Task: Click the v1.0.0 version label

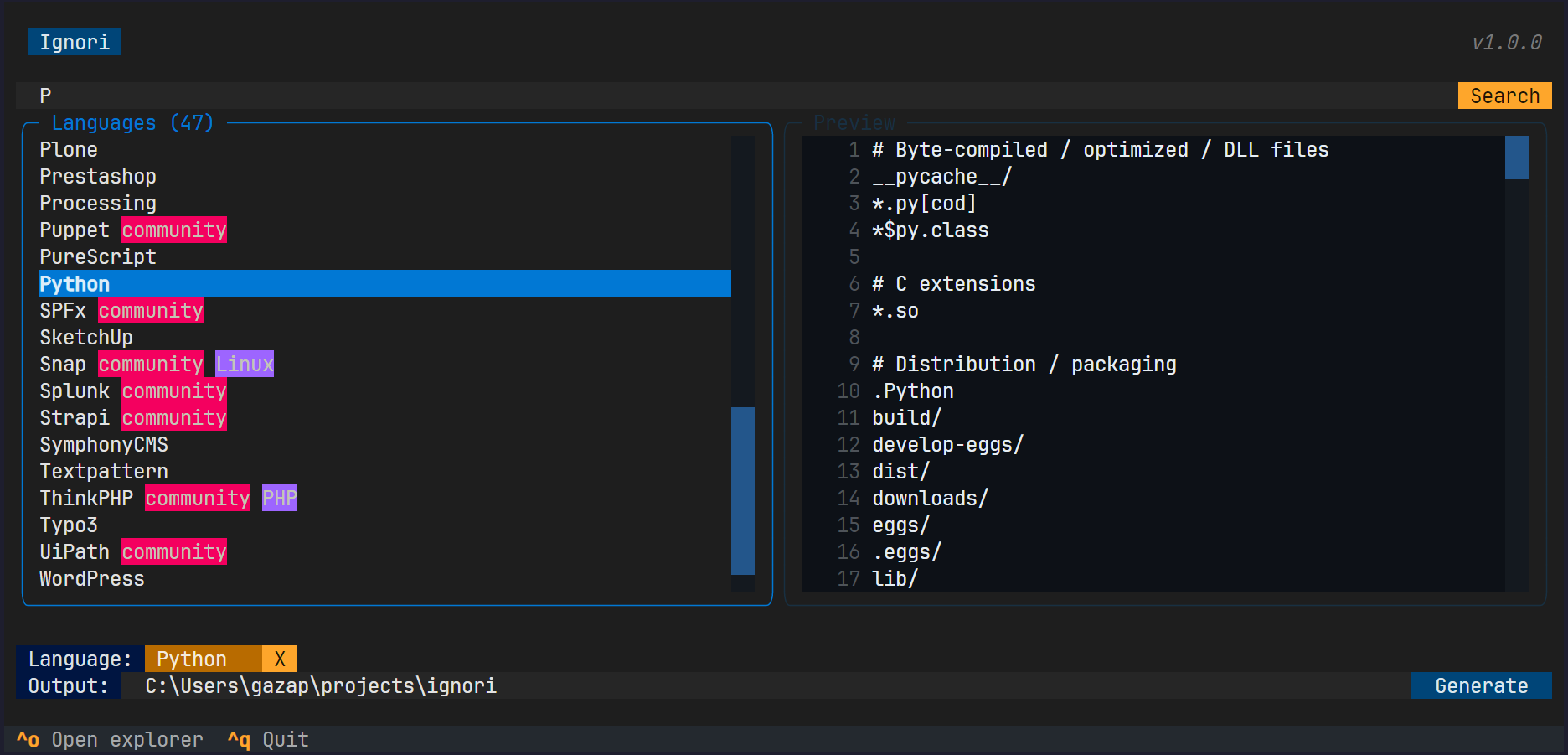Action: pos(1506,42)
